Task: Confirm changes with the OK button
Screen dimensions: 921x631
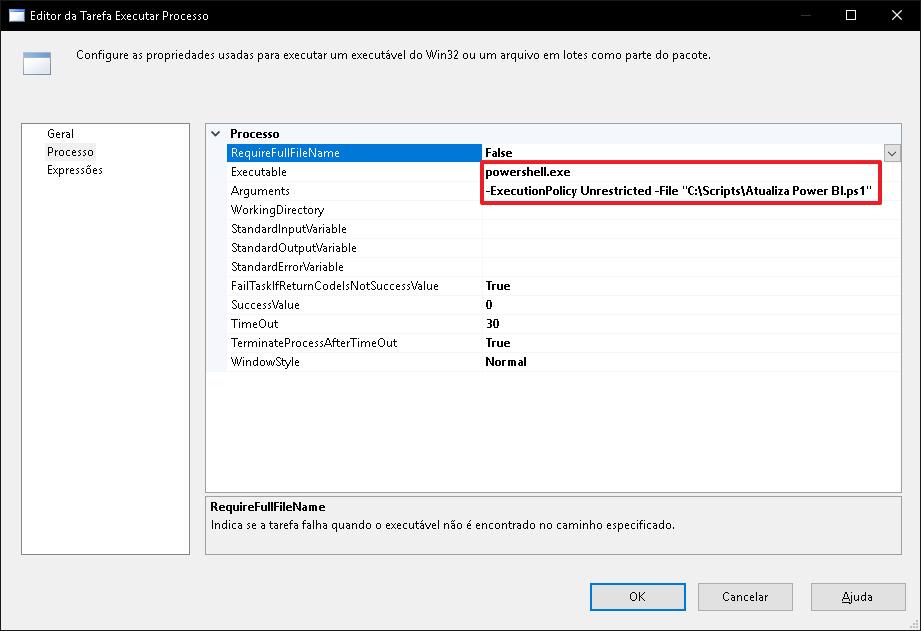Action: [637, 597]
